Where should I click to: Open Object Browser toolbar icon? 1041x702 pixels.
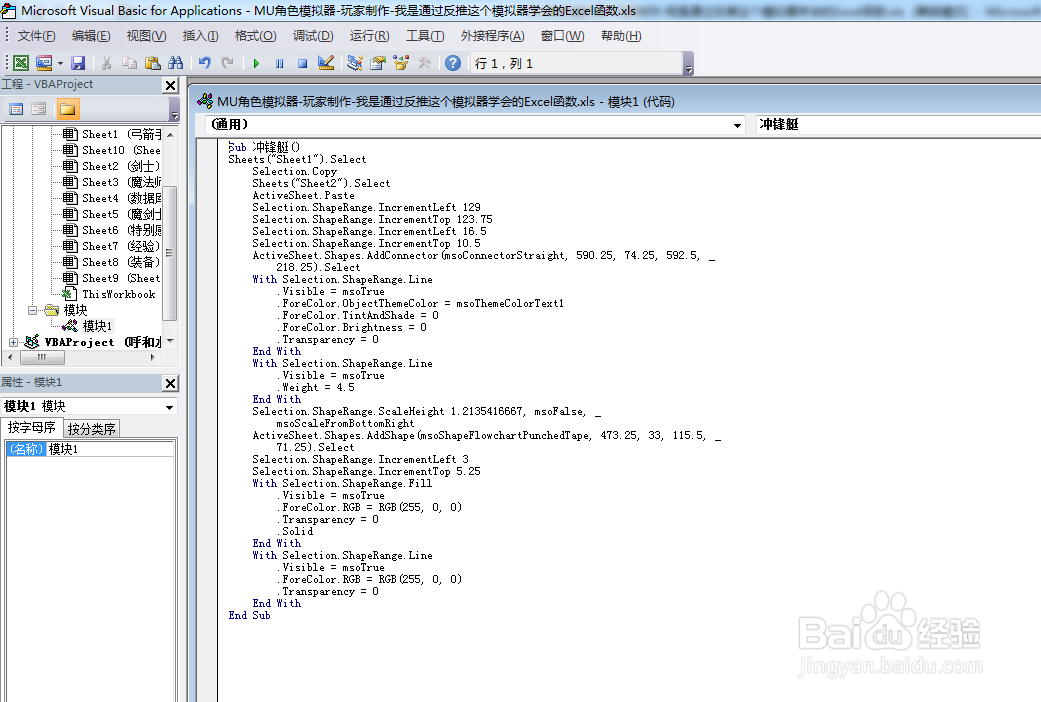coord(401,63)
